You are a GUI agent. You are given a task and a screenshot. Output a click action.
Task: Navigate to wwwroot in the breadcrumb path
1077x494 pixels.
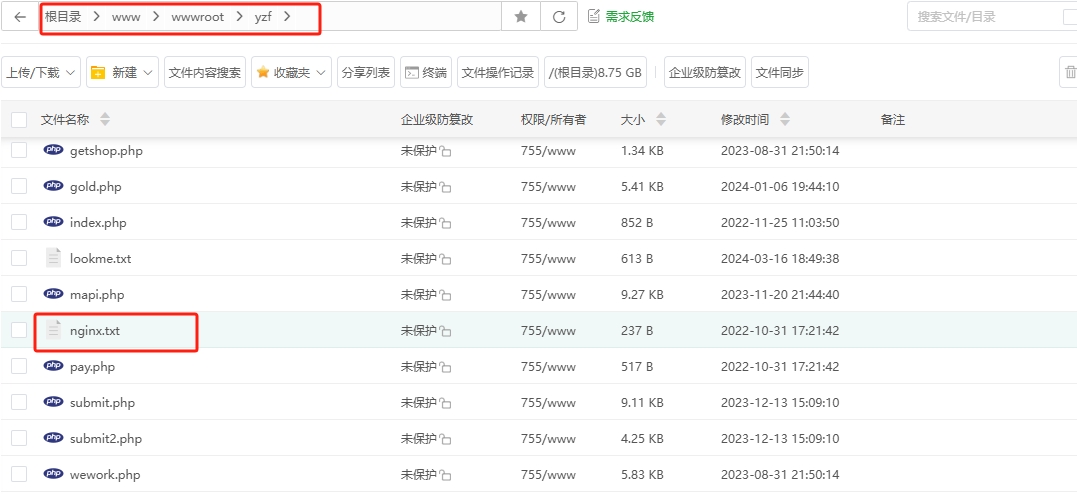coord(197,17)
